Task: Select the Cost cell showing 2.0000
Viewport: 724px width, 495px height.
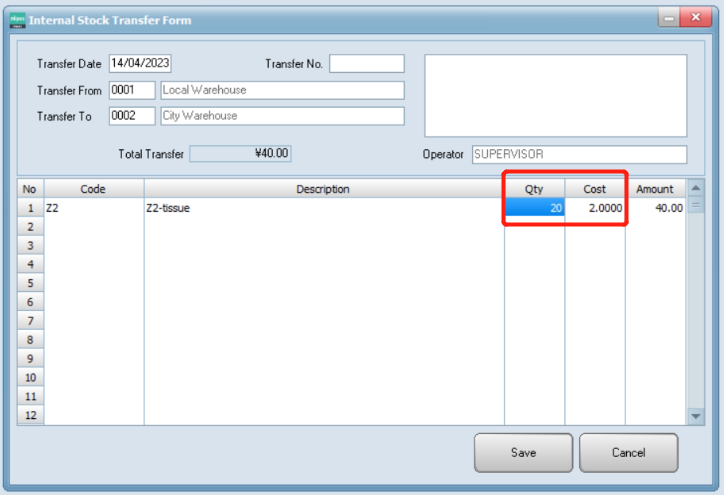Action: [595, 208]
